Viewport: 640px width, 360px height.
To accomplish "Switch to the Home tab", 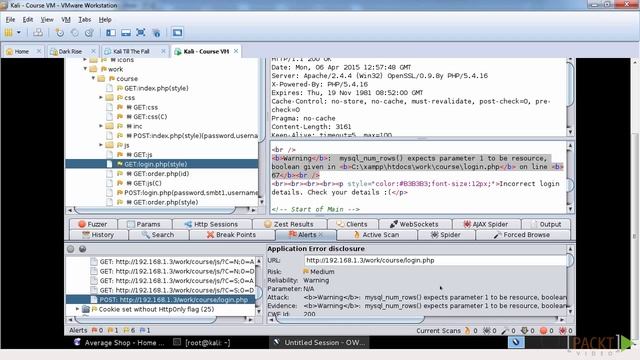I will [22, 51].
